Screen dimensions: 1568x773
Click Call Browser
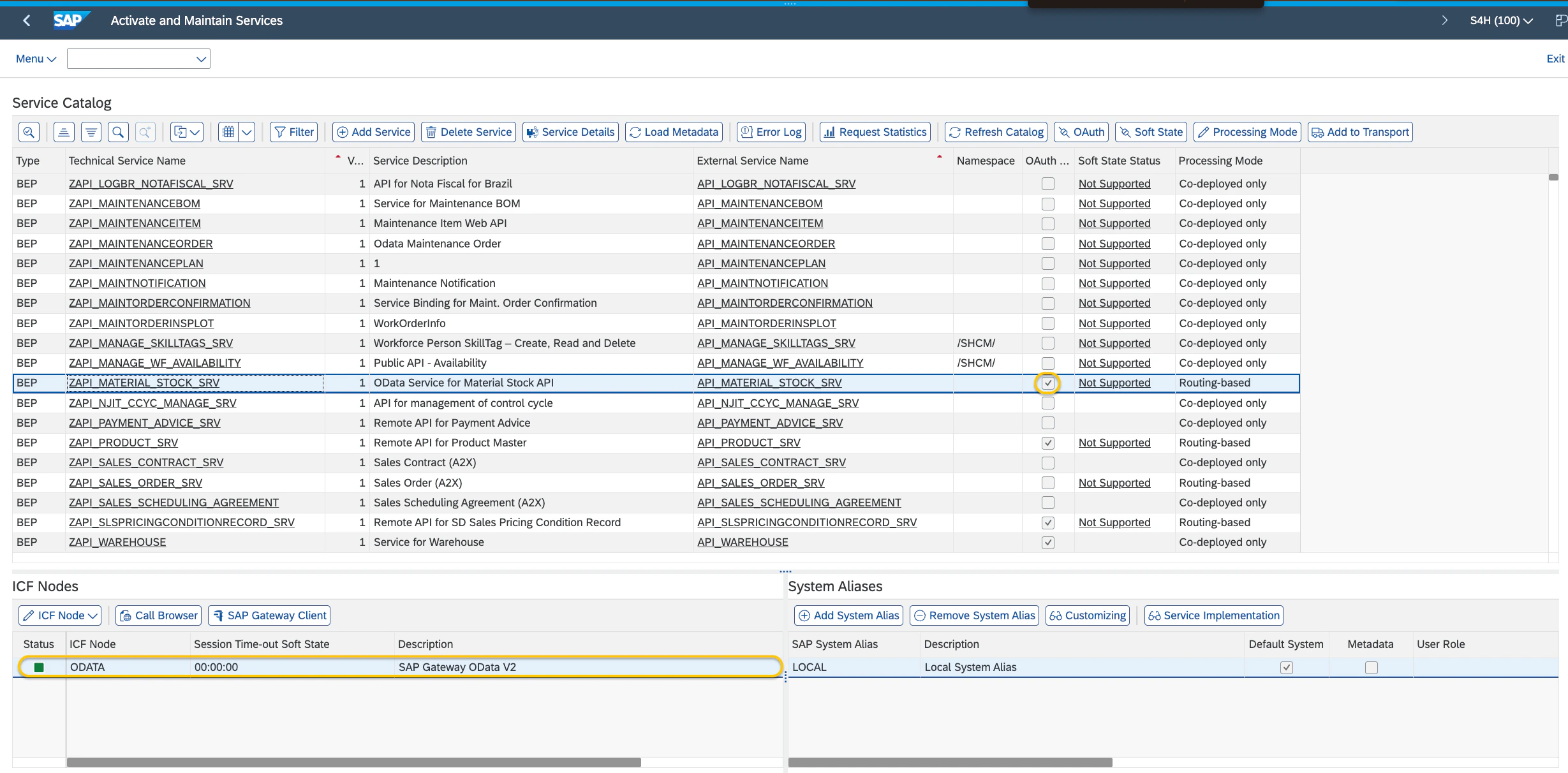pyautogui.click(x=159, y=615)
